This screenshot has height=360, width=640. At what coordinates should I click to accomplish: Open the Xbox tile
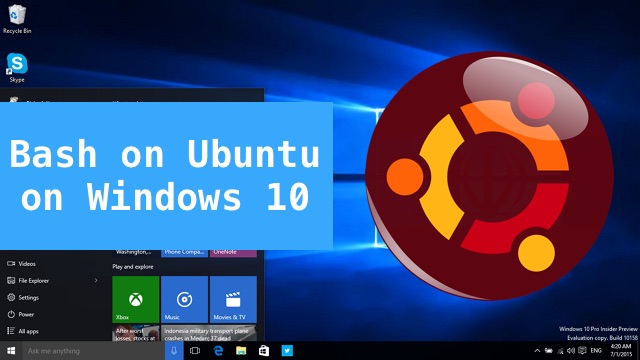coord(136,299)
